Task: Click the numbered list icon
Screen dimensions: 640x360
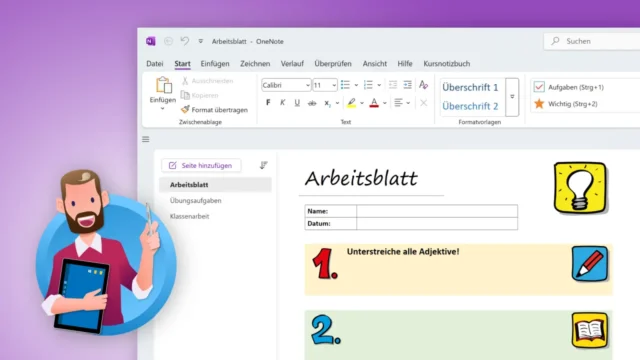Action: 368,85
